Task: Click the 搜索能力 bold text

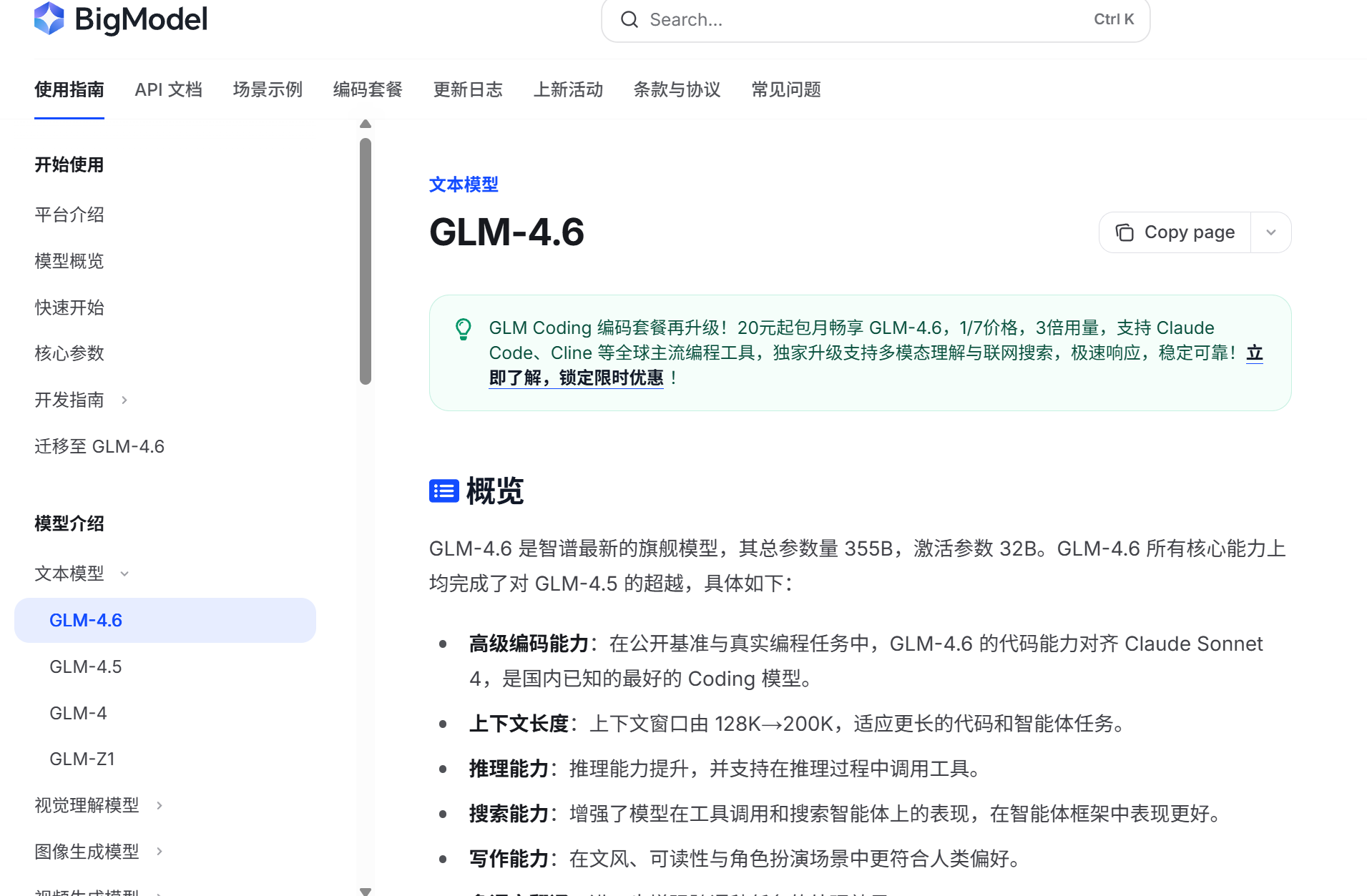Action: point(509,814)
